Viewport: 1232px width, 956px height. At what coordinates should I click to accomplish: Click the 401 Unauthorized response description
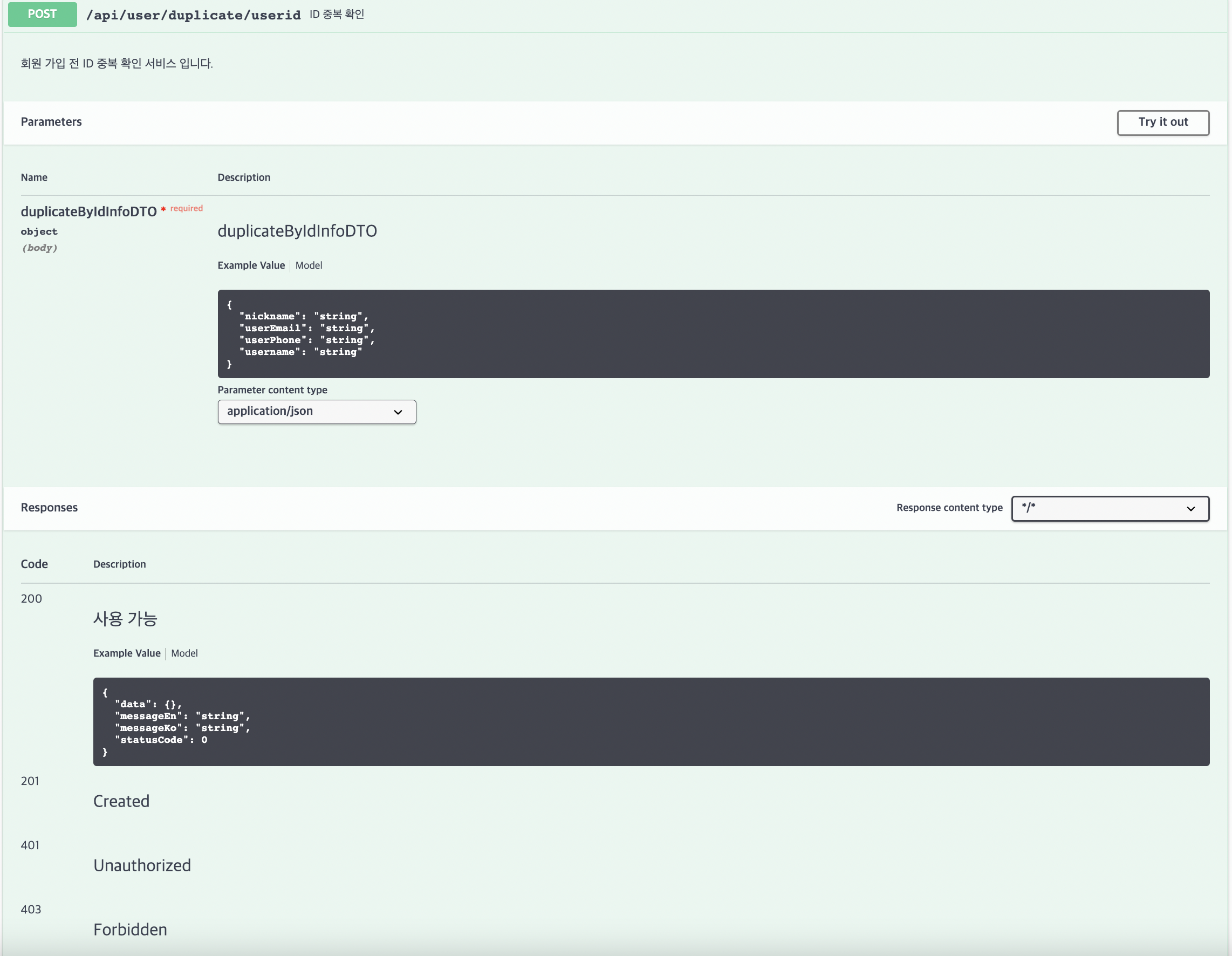pos(142,865)
